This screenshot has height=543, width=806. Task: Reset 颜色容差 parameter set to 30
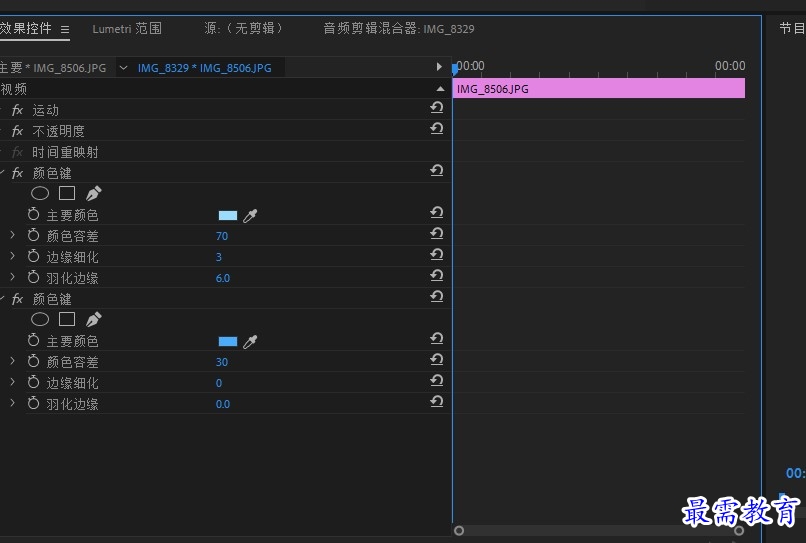pyautogui.click(x=437, y=360)
